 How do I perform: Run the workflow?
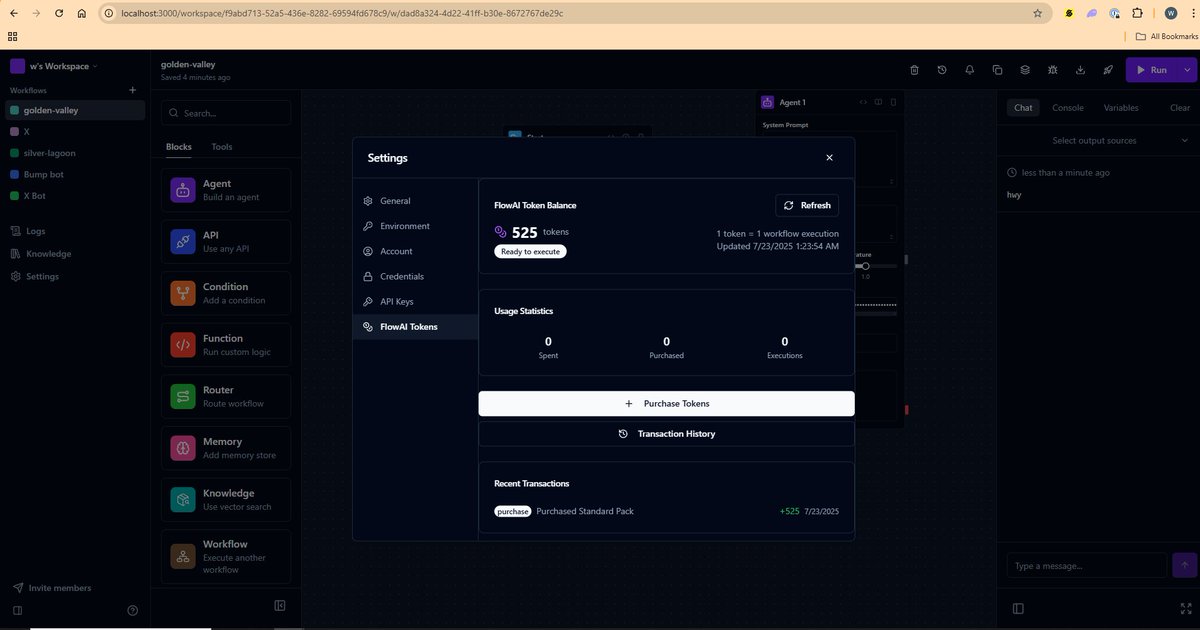pyautogui.click(x=1151, y=70)
